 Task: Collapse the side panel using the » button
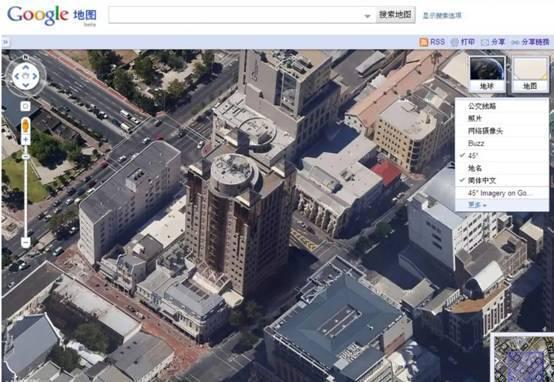(x=5, y=42)
